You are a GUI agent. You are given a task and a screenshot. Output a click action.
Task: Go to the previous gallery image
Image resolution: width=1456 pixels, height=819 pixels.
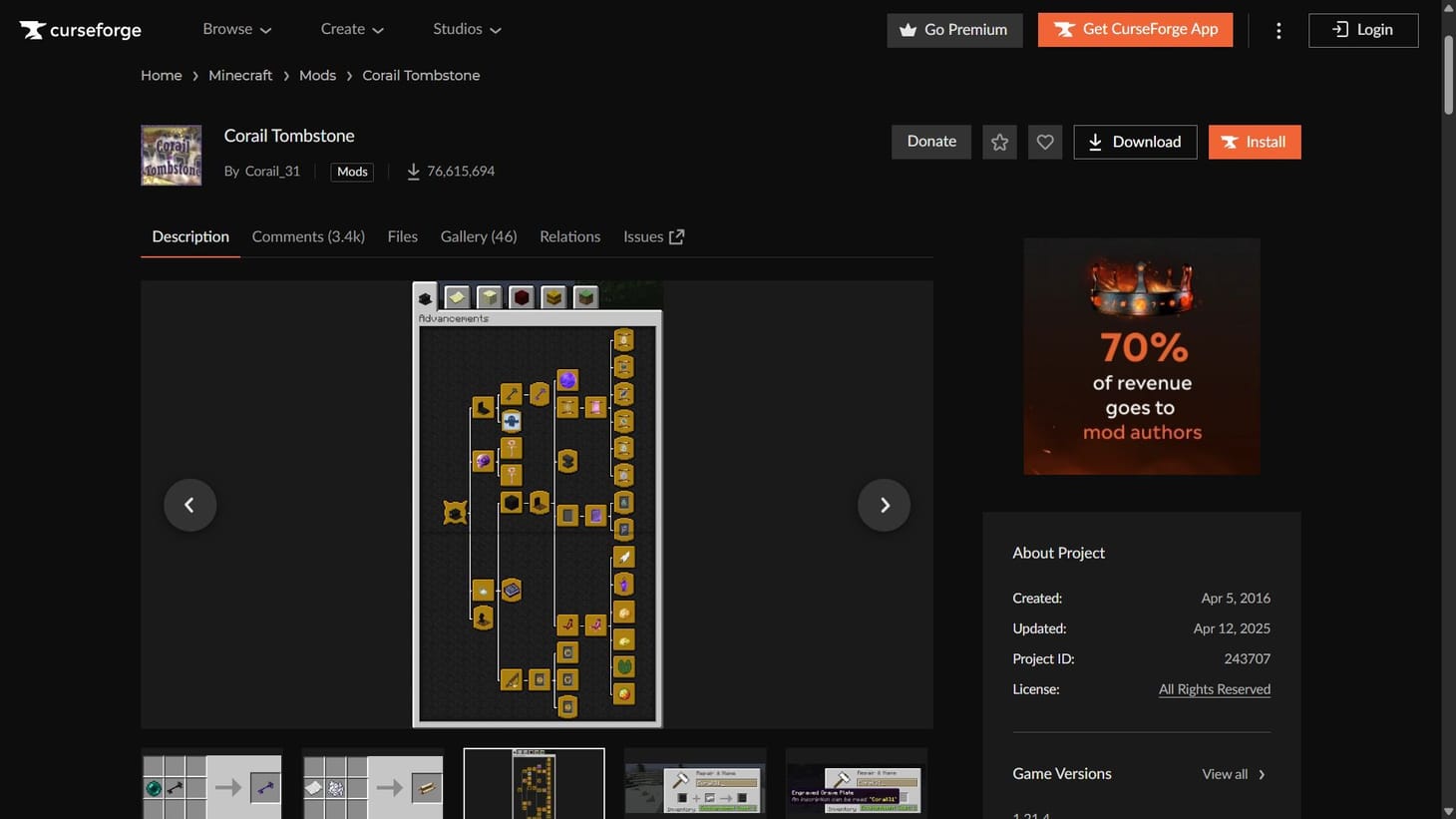(189, 505)
